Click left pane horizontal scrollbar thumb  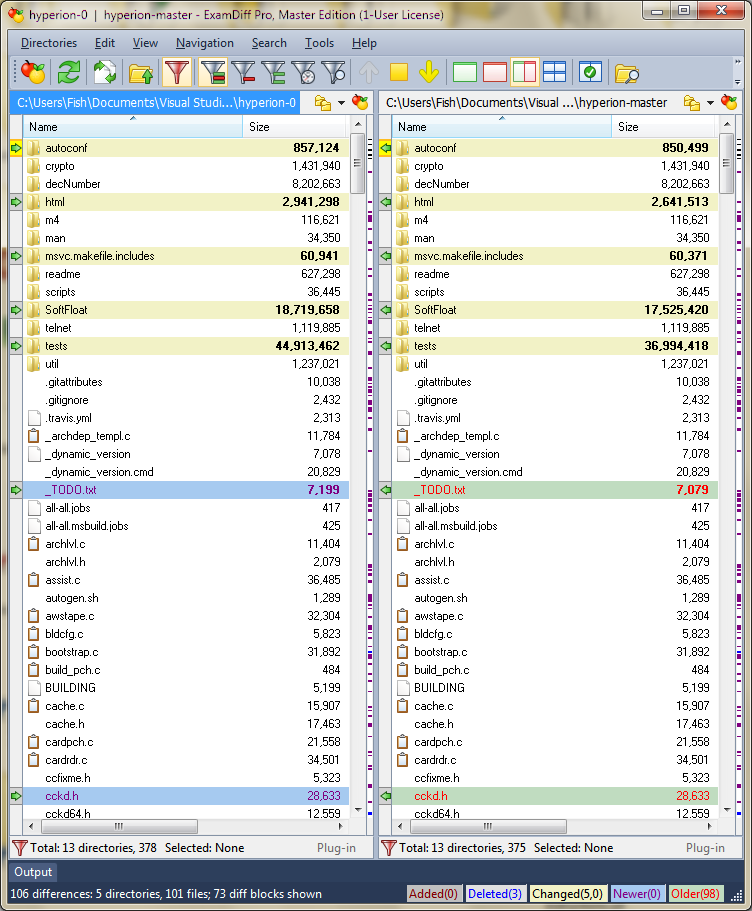(x=119, y=826)
